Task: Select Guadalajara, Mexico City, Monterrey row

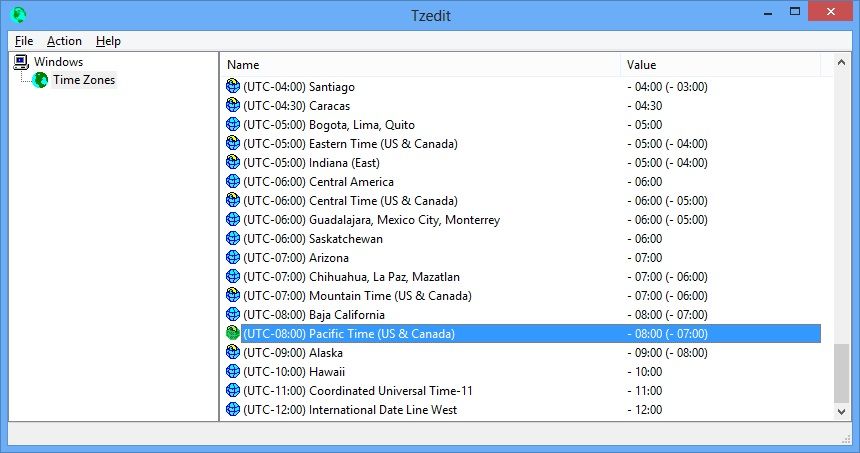Action: tap(523, 219)
